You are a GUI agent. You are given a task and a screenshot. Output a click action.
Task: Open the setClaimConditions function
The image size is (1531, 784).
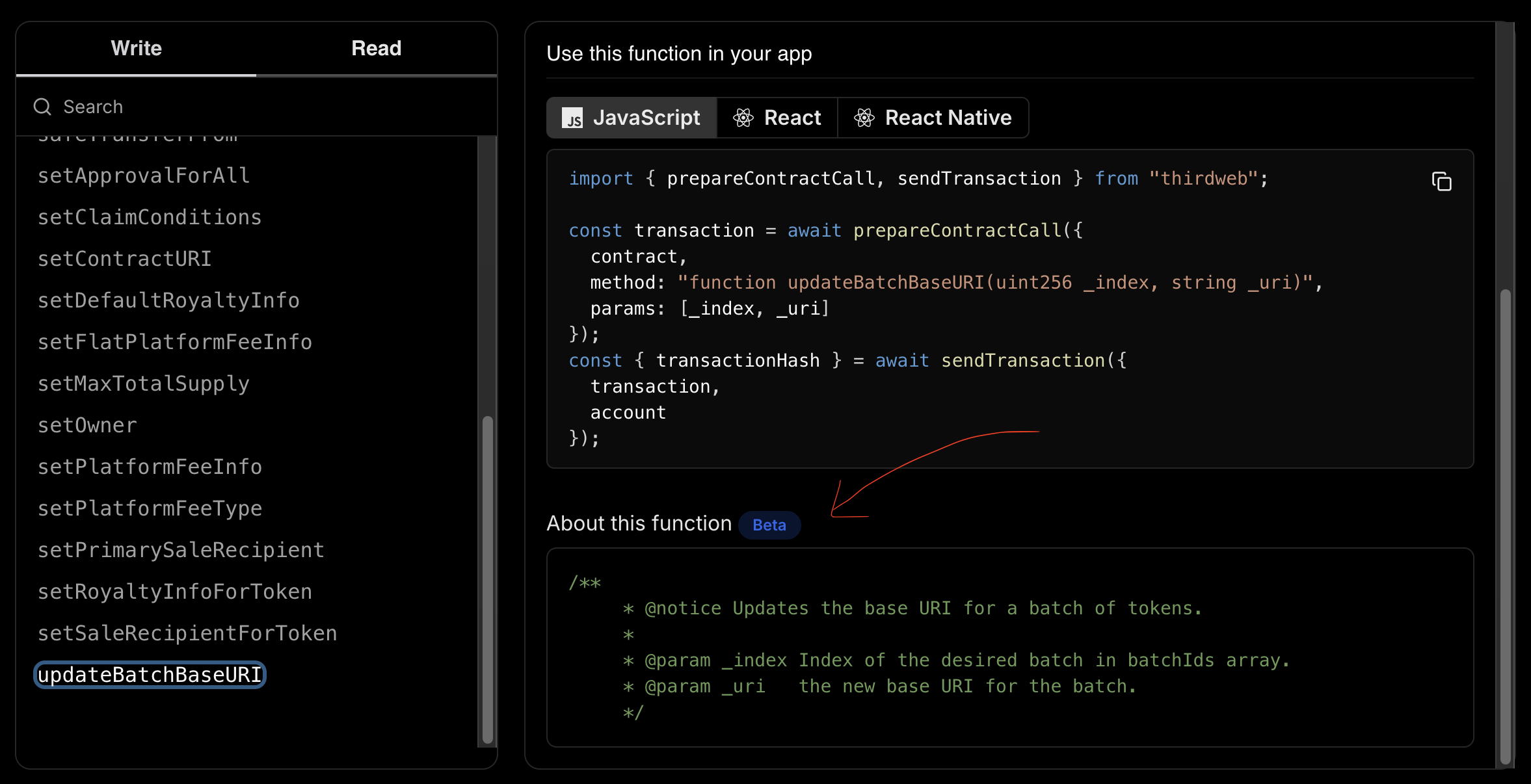[x=150, y=217]
